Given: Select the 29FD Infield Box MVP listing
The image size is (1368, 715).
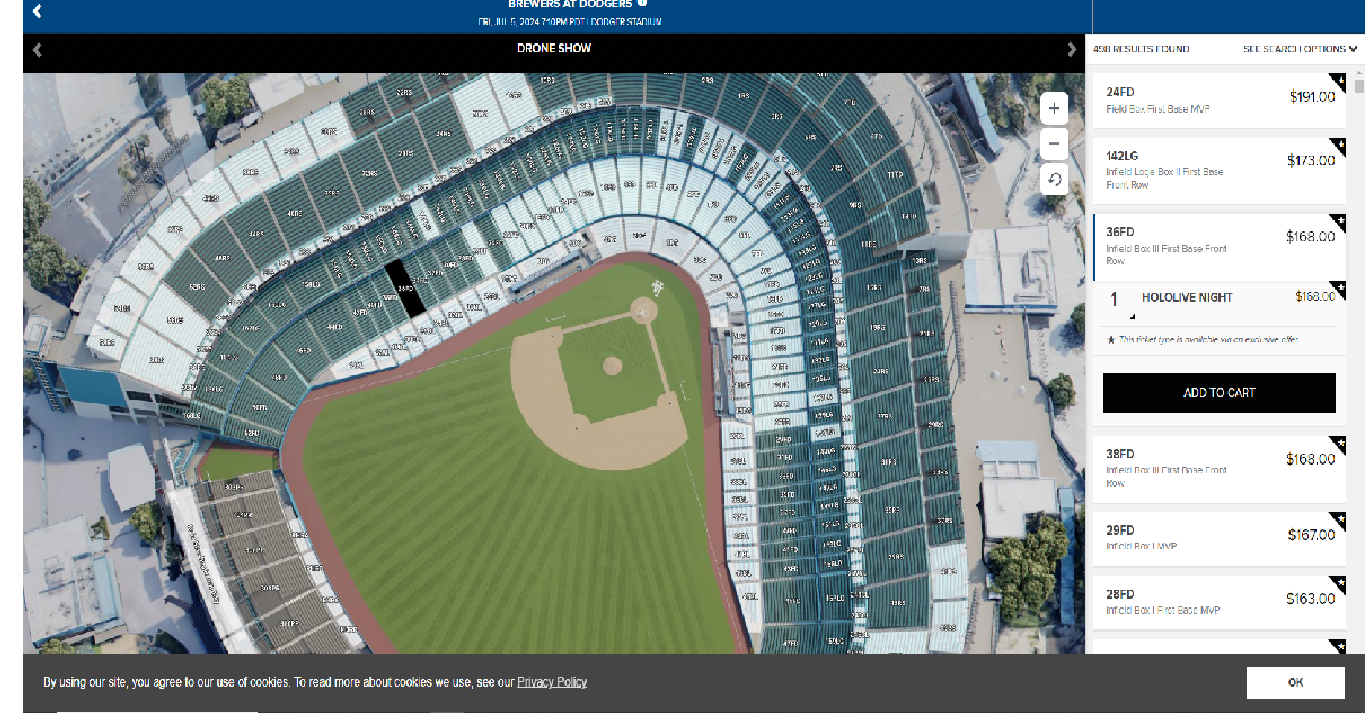Looking at the screenshot, I should [1218, 538].
